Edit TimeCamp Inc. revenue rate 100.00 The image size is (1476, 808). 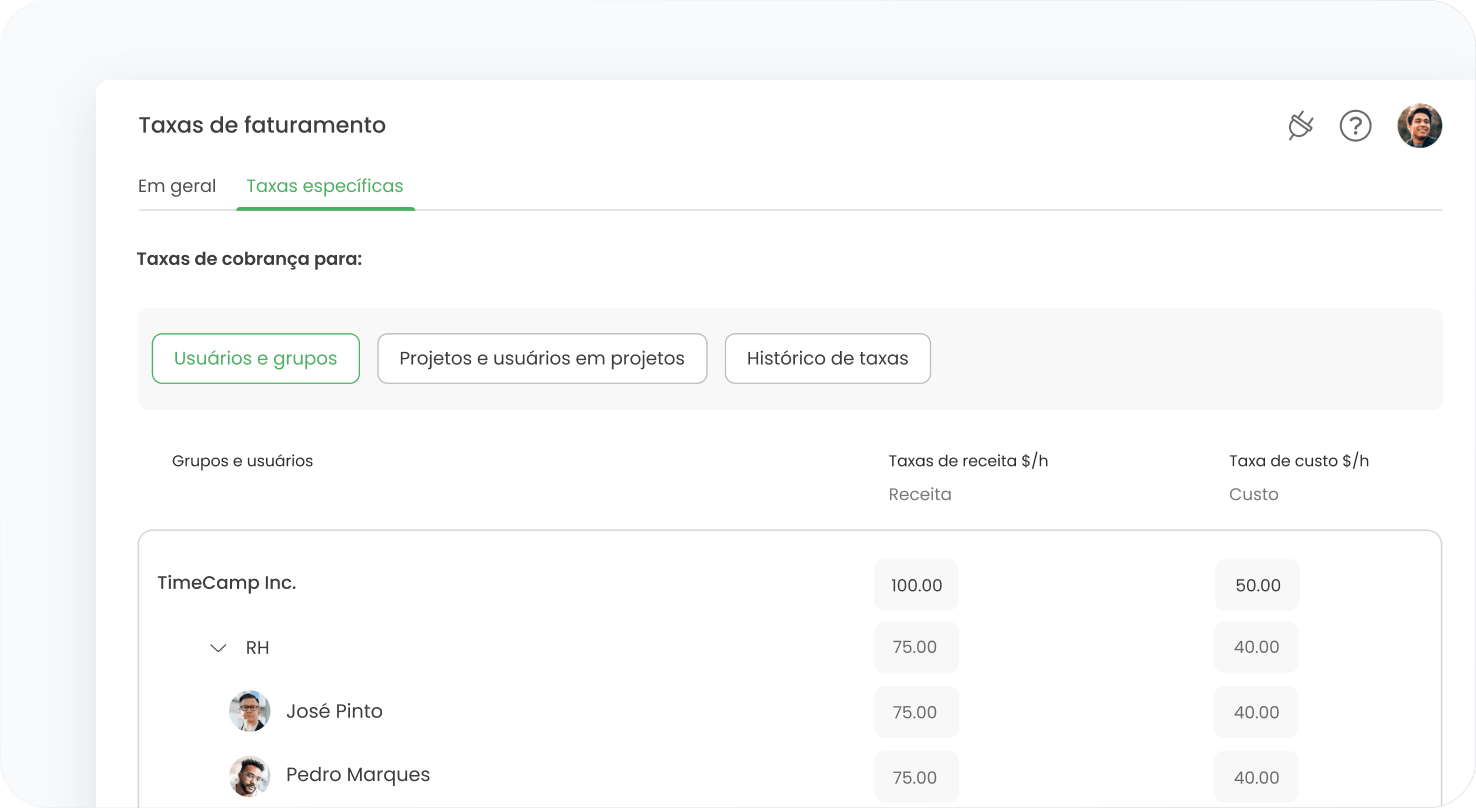(x=916, y=585)
